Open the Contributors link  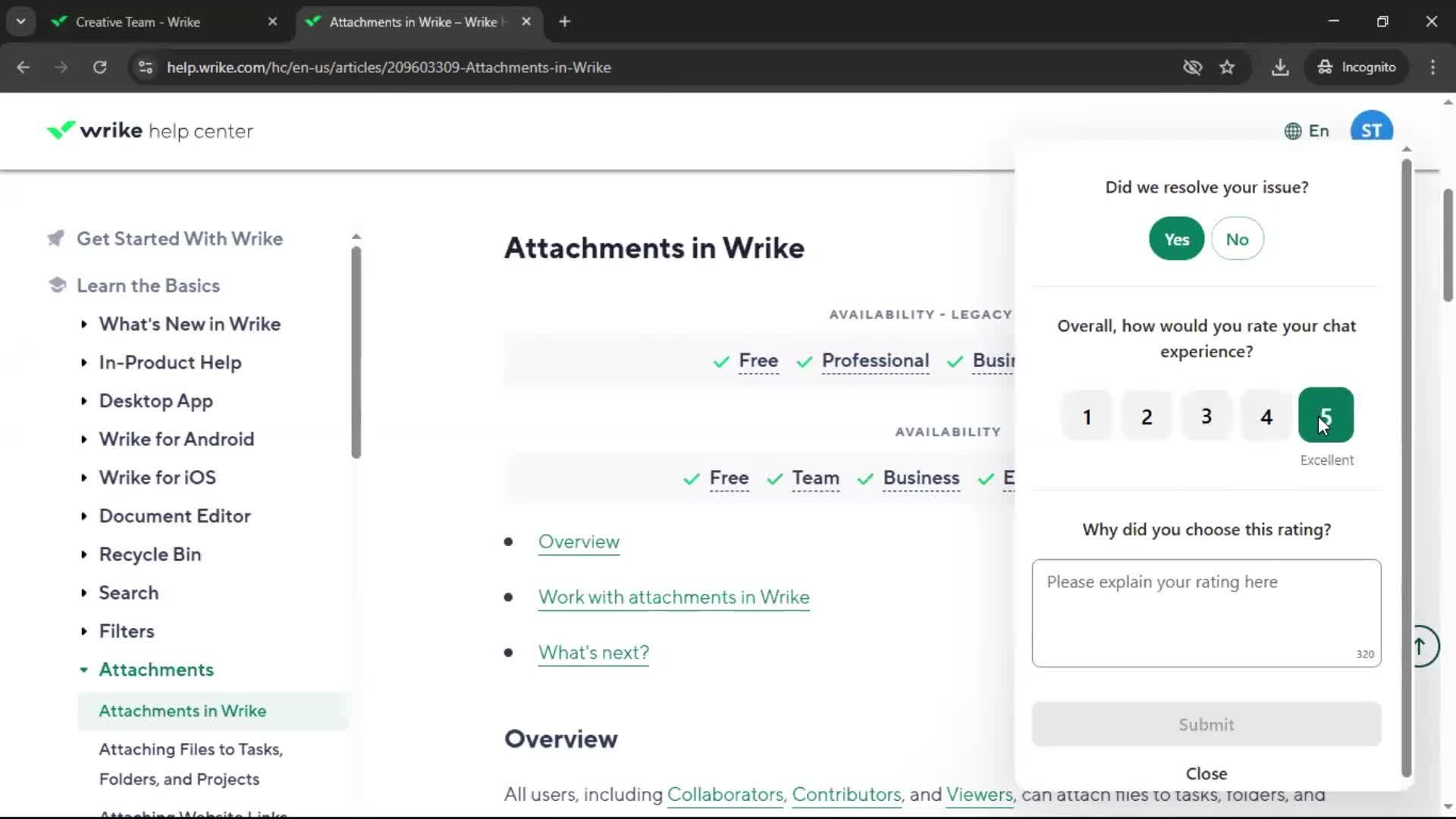846,794
